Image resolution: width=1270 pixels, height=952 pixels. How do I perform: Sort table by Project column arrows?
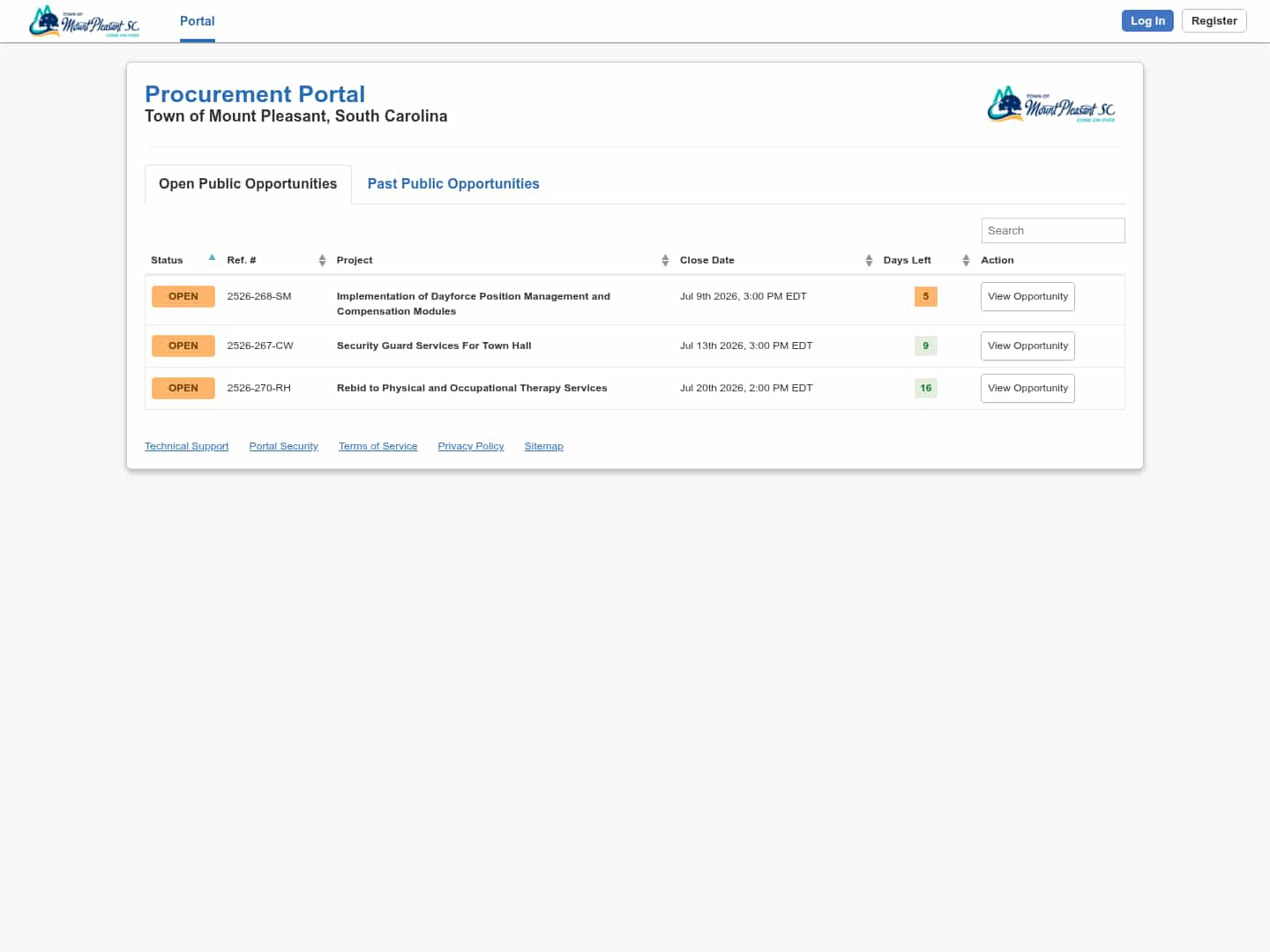(x=665, y=260)
